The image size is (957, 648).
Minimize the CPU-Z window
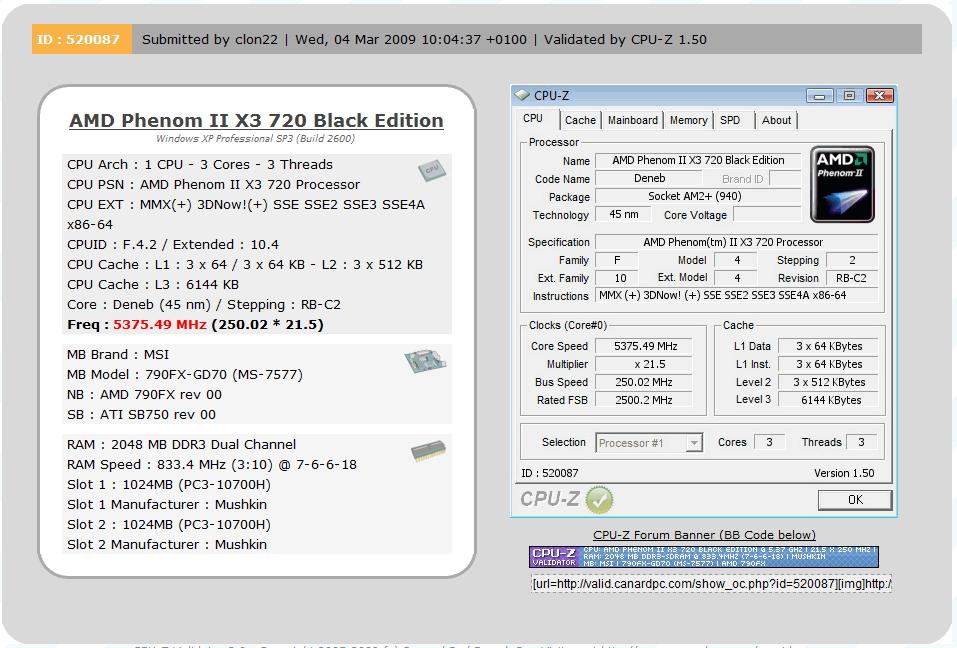click(x=819, y=95)
